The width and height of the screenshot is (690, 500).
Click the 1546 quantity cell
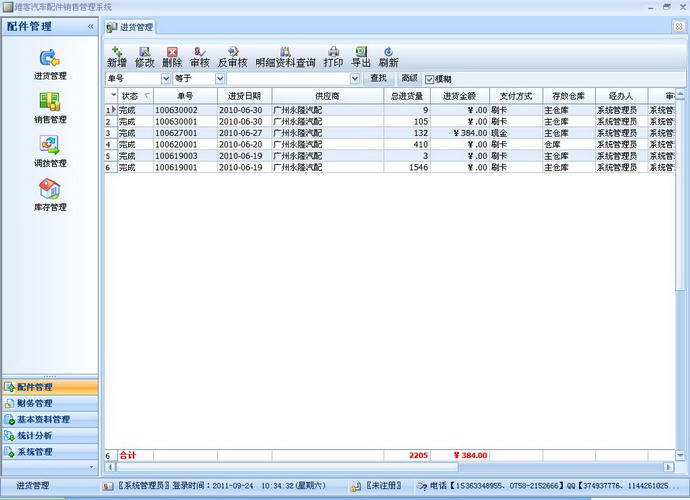[407, 167]
